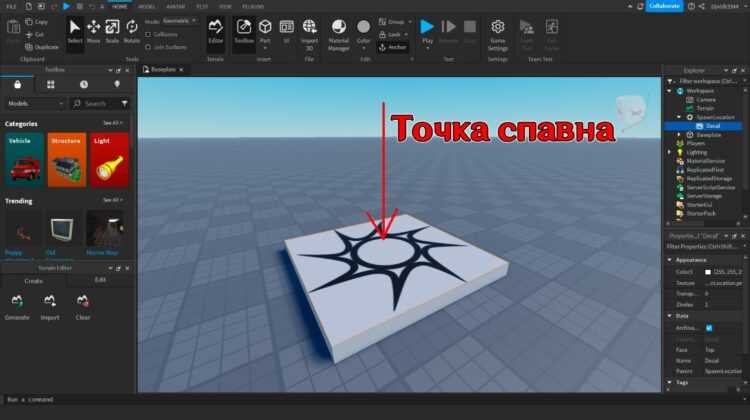Viewport: 750px width, 420px height.
Task: Open the Light category card
Action: pos(110,160)
